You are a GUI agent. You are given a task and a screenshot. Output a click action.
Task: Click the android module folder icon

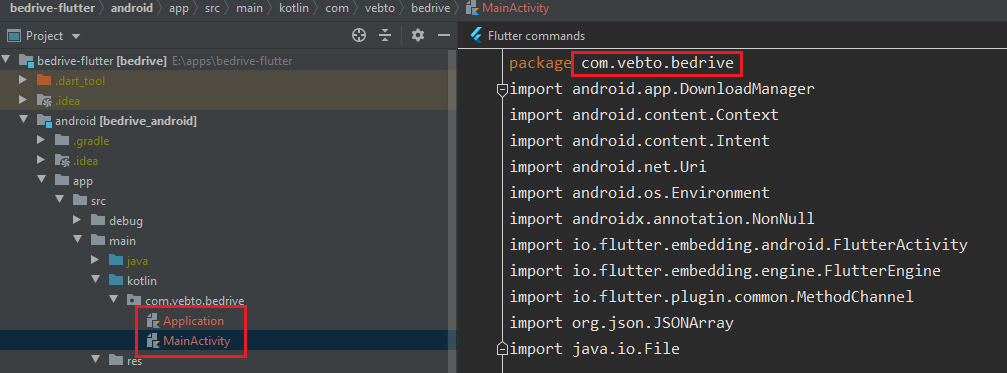point(44,121)
